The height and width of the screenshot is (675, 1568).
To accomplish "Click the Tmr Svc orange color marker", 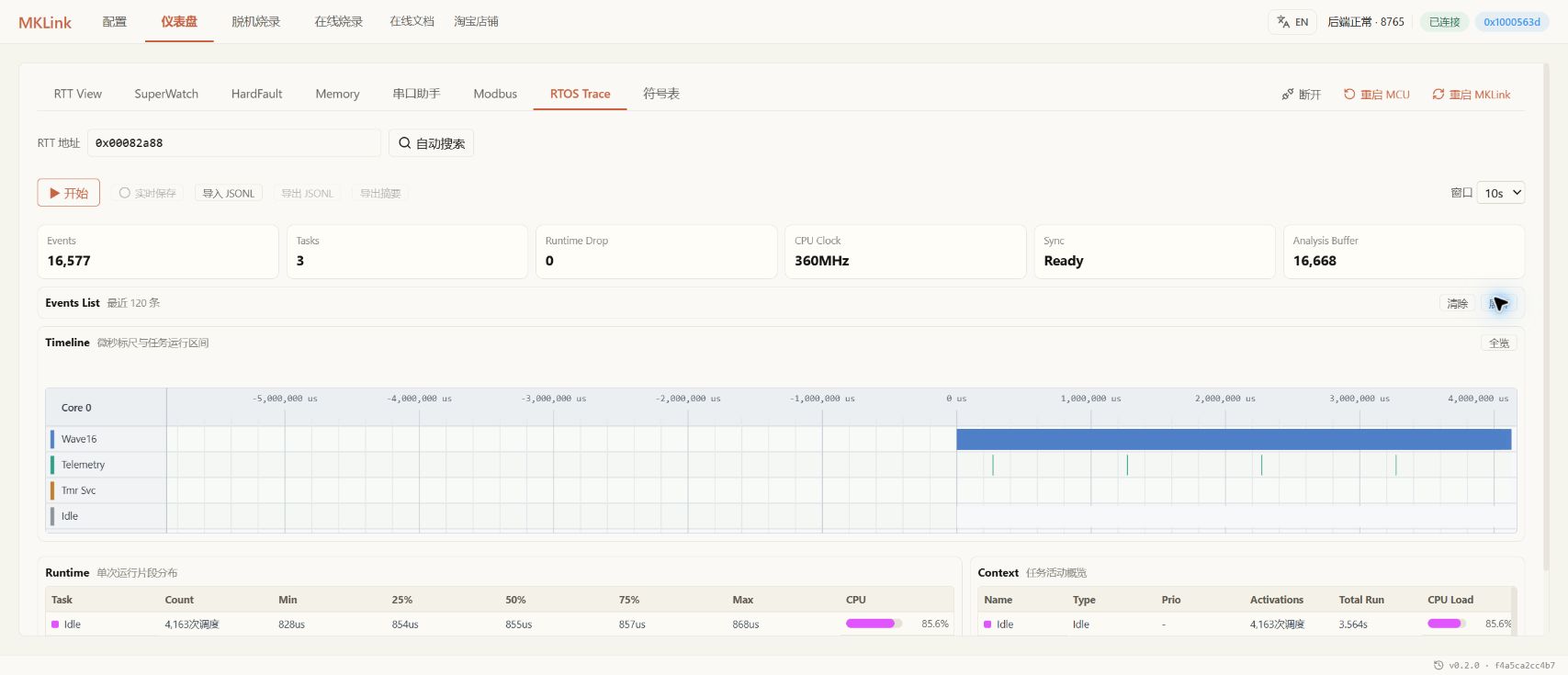I will click(x=52, y=490).
